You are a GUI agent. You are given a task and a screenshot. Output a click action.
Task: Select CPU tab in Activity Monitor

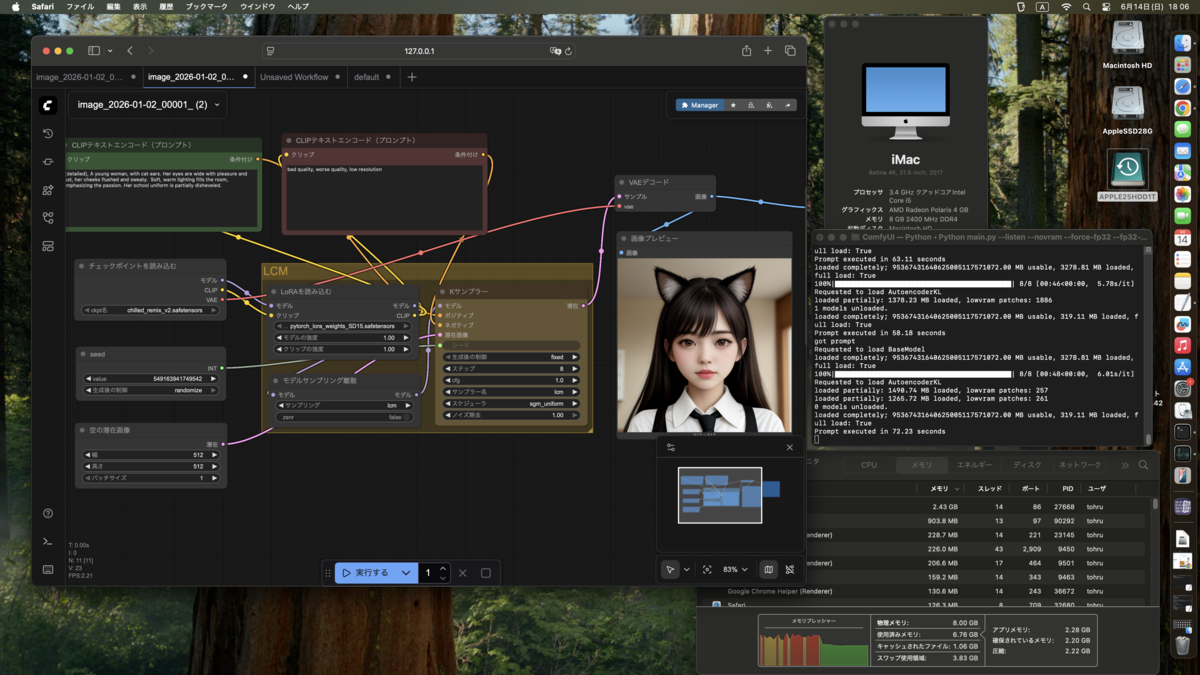click(x=869, y=465)
